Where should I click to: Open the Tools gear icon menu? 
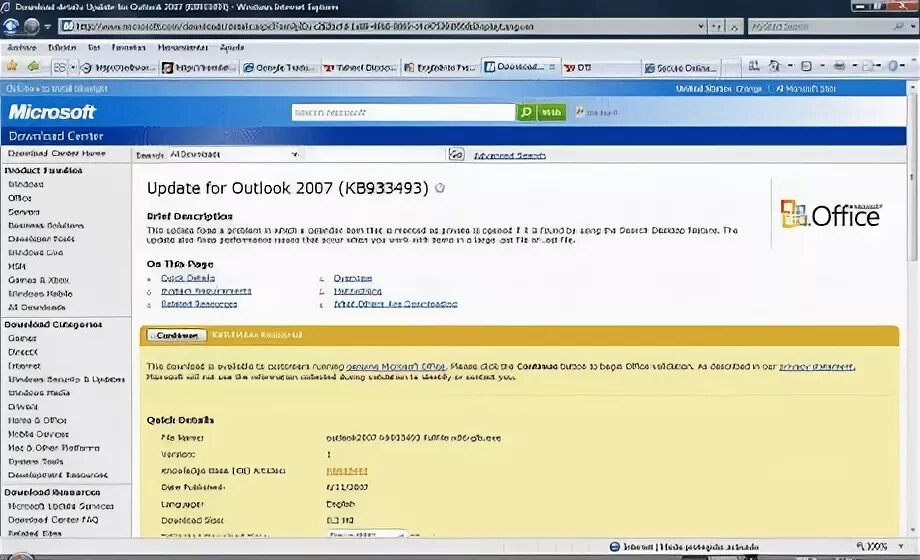click(892, 66)
